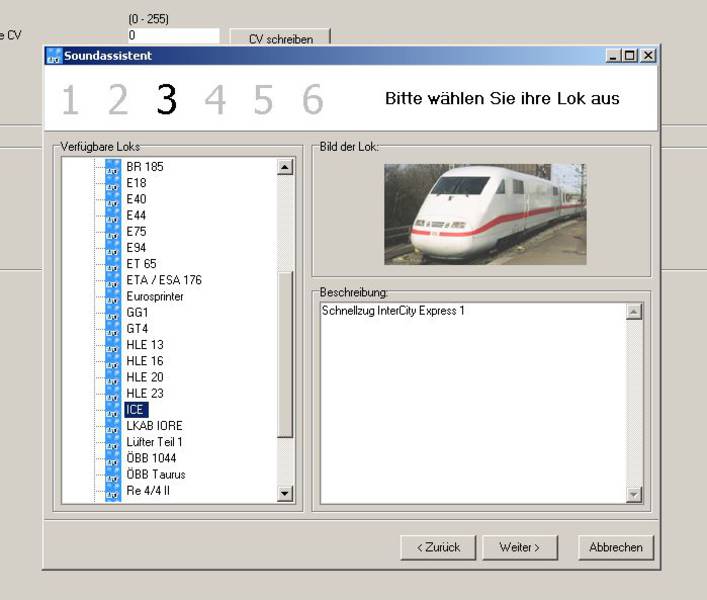Click the icon beside LKAB IORE

[113, 426]
